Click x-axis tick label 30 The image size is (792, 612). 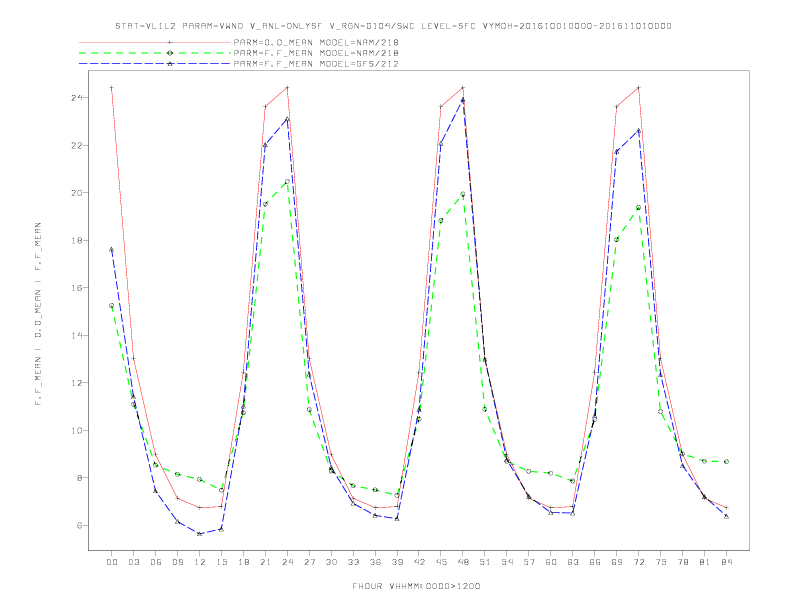coord(331,562)
